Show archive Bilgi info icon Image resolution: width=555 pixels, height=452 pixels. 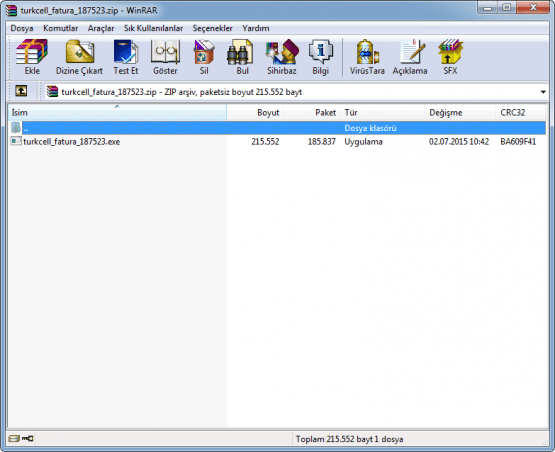321,52
